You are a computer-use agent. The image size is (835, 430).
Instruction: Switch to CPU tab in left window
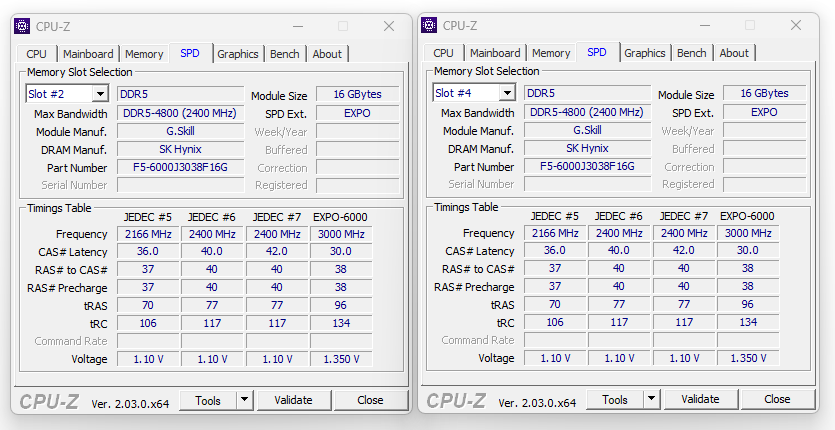click(36, 54)
